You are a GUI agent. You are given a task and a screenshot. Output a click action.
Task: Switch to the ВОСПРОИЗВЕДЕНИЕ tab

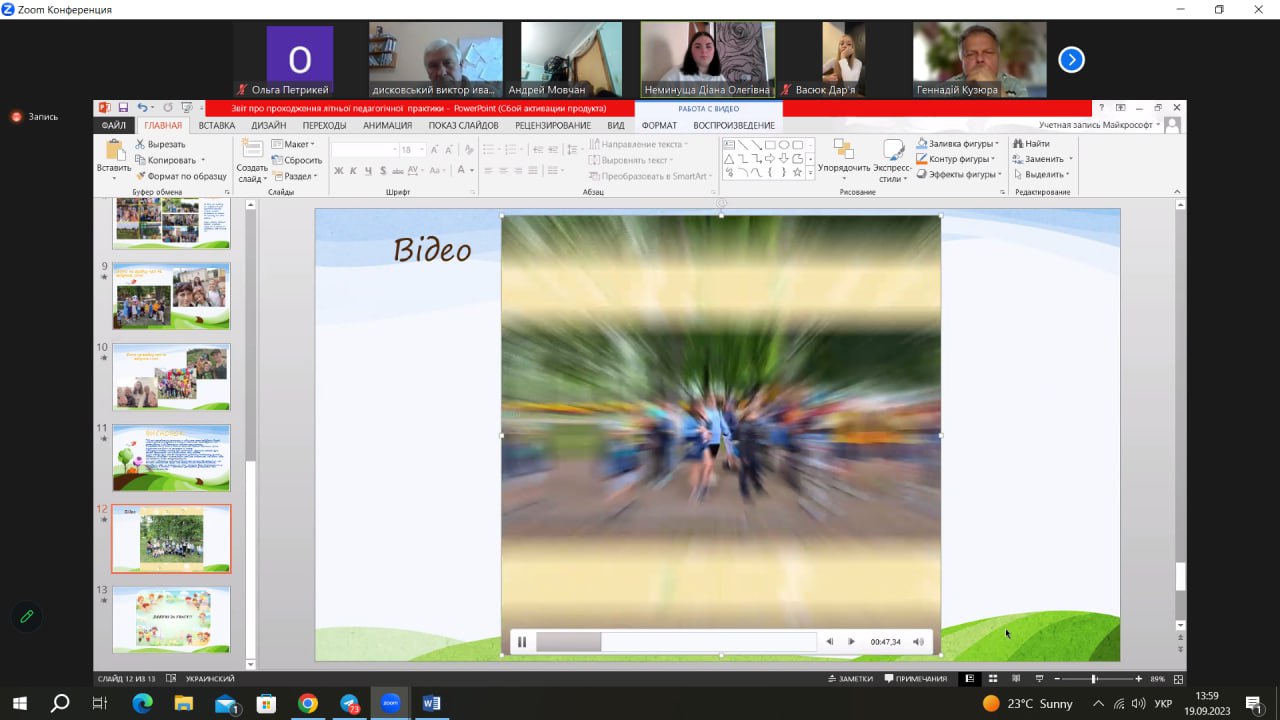click(734, 125)
